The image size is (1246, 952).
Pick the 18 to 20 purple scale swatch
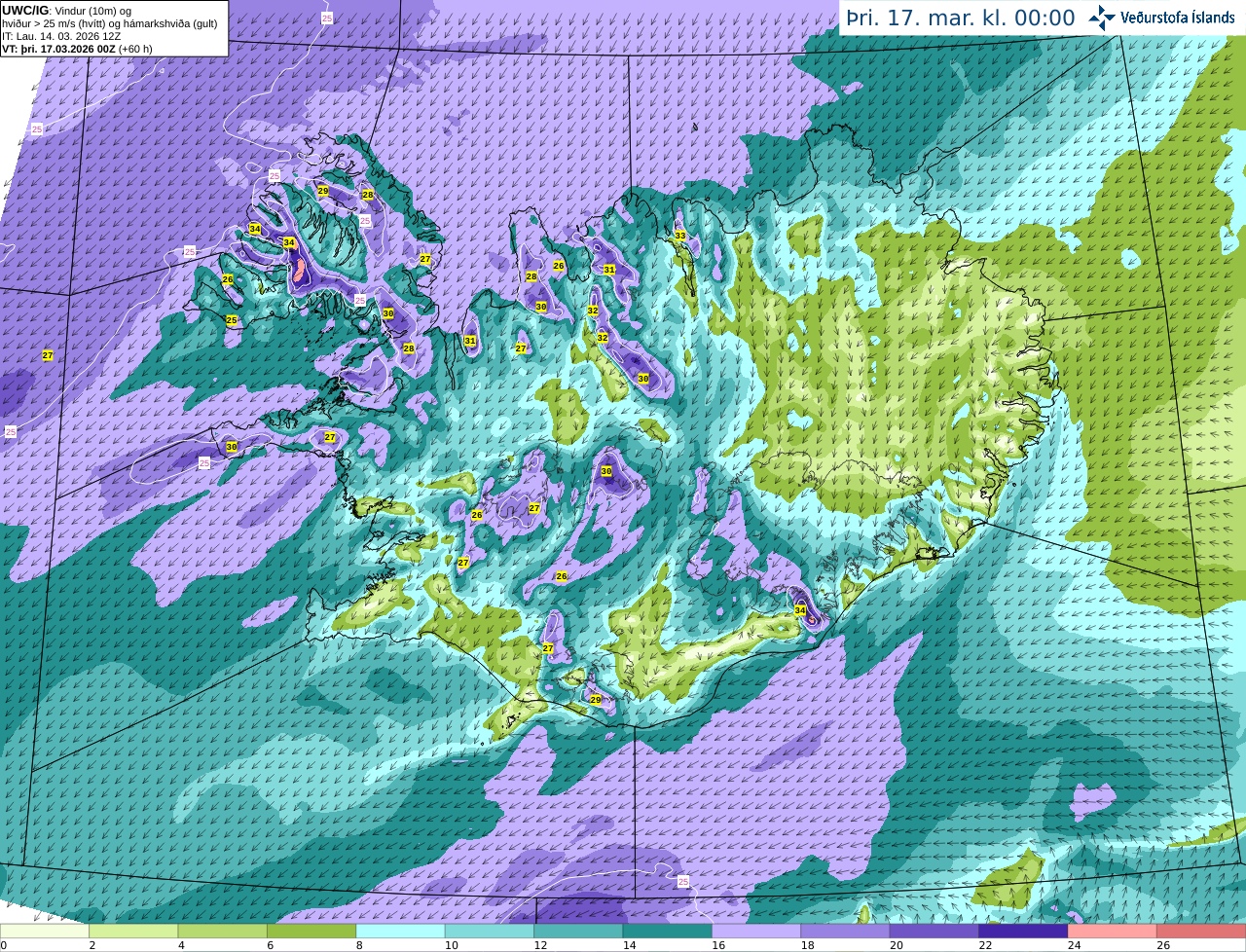point(845,932)
